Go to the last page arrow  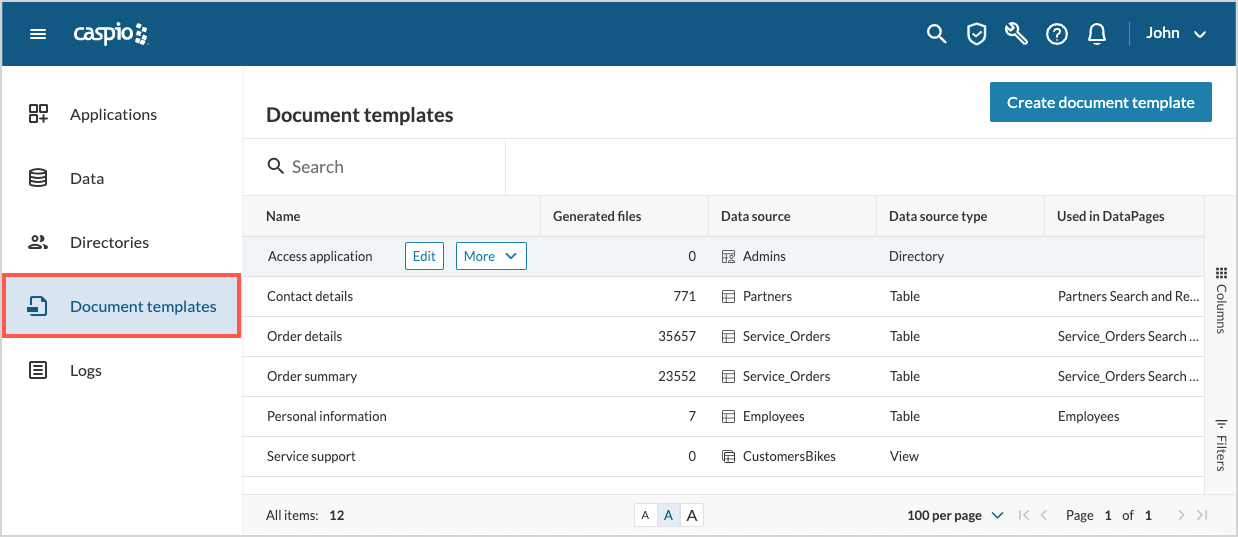(x=1202, y=515)
